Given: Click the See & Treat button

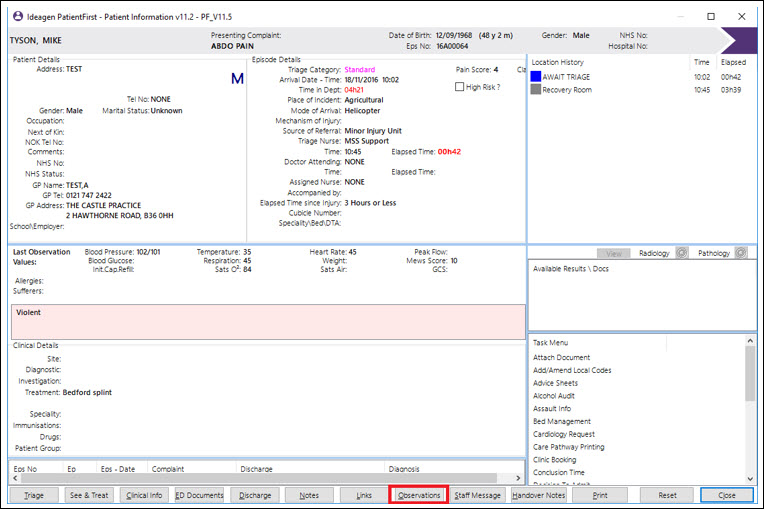Looking at the screenshot, I should pyautogui.click(x=89, y=495).
